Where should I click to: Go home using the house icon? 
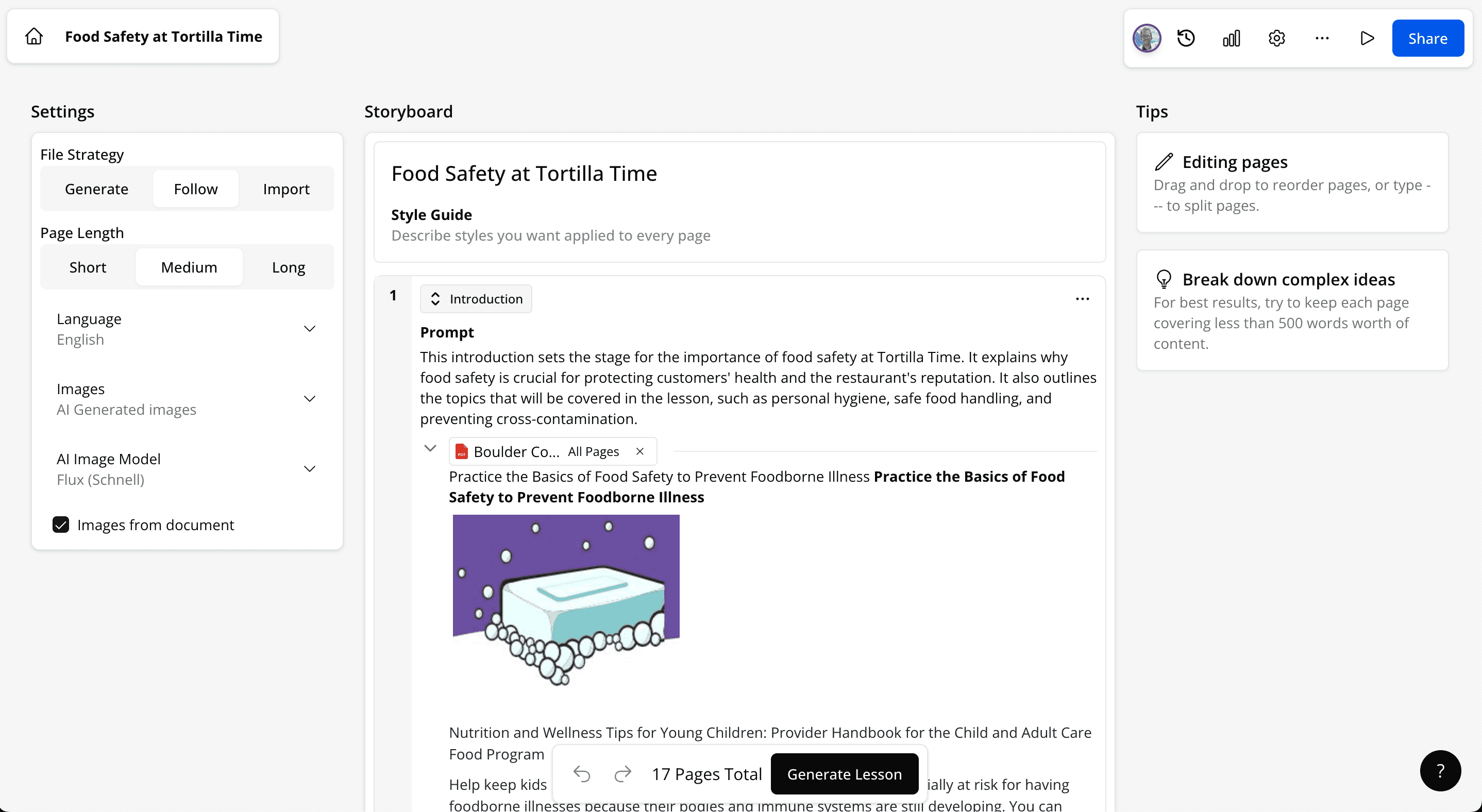33,36
